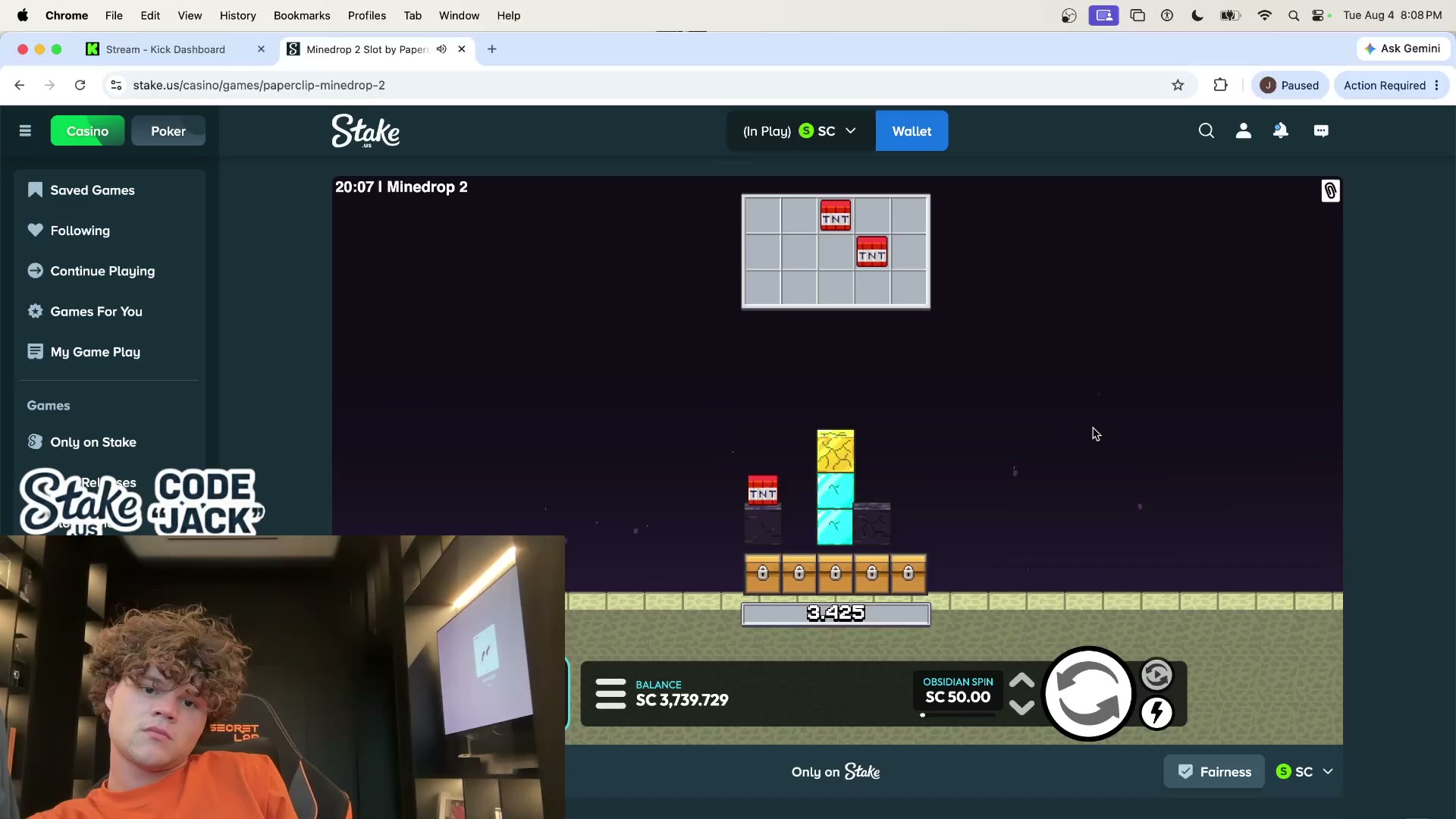Image resolution: width=1456 pixels, height=819 pixels.
Task: Increase the bet with the up arrow
Action: (x=1021, y=680)
